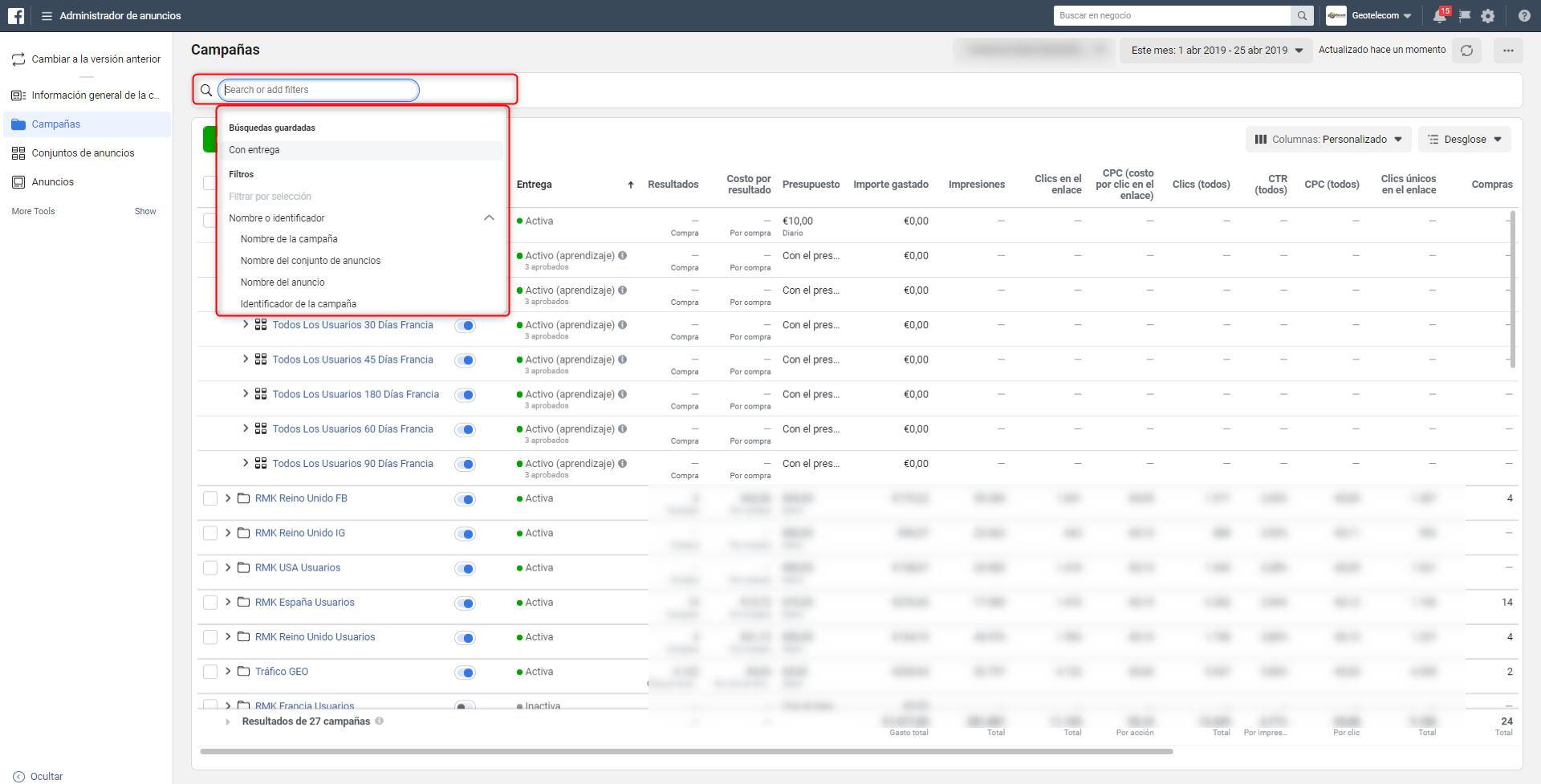The width and height of the screenshot is (1541, 784).
Task: Select saved search Con entrega
Action: [x=363, y=150]
